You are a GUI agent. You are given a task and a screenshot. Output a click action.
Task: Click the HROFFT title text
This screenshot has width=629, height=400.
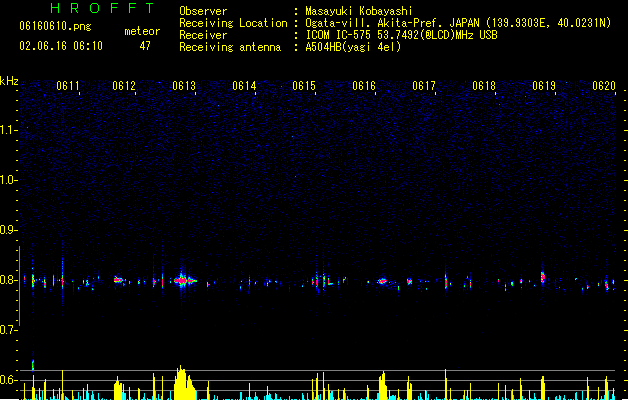coord(103,8)
